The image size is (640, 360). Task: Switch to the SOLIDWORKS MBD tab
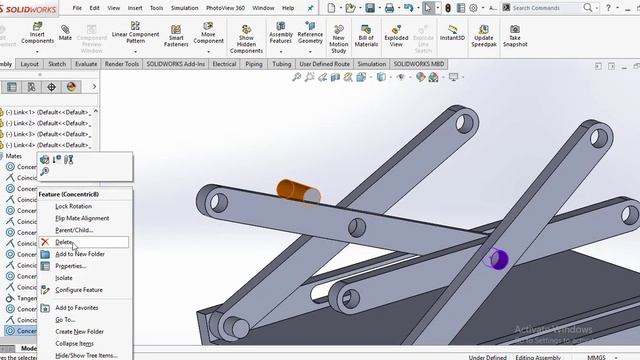419,64
